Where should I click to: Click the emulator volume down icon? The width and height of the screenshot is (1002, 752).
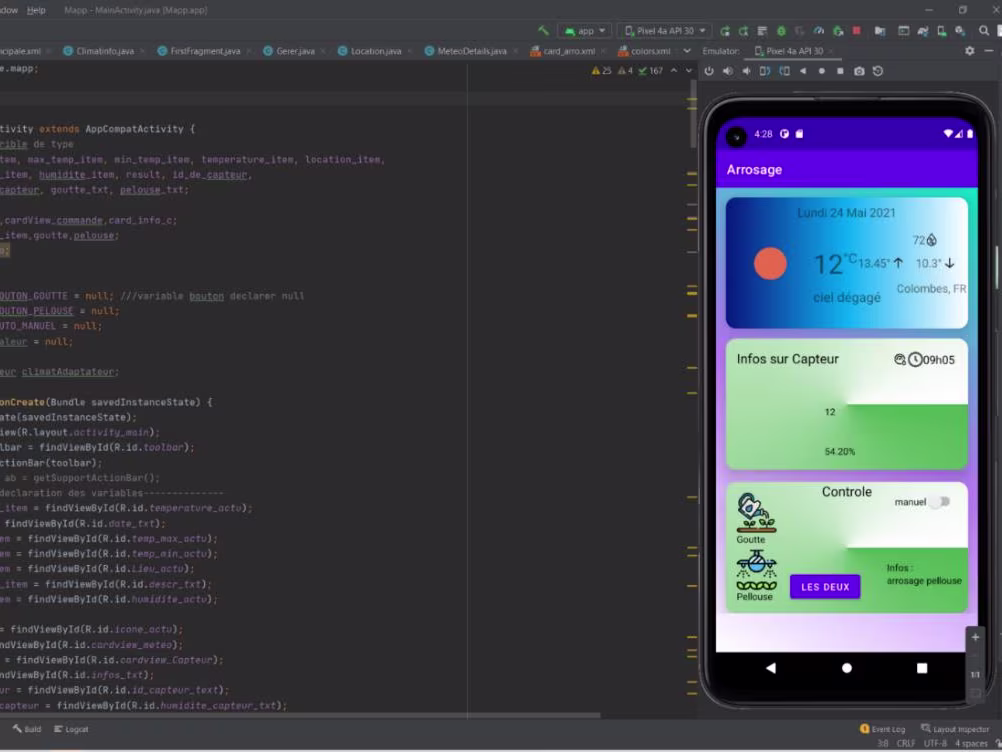pos(746,71)
